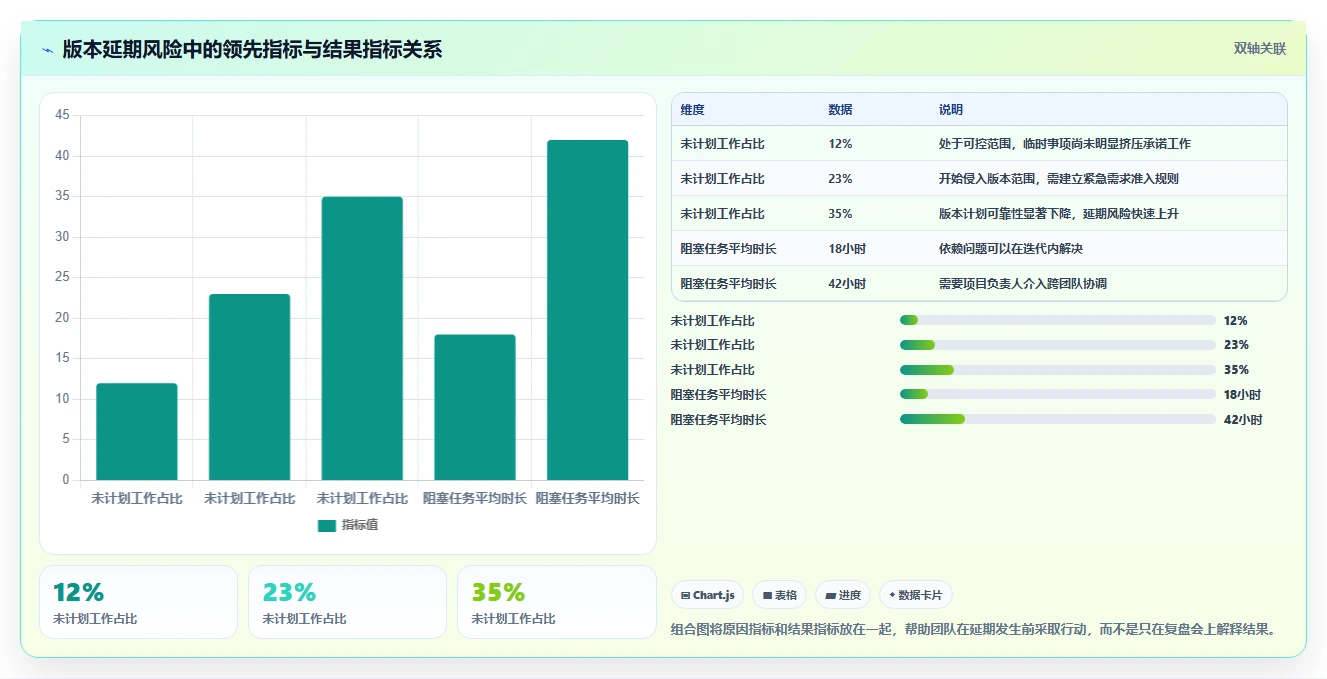This screenshot has width=1327, height=679.
Task: Open the 12% 未计划工作占比 stat card
Action: (138, 602)
